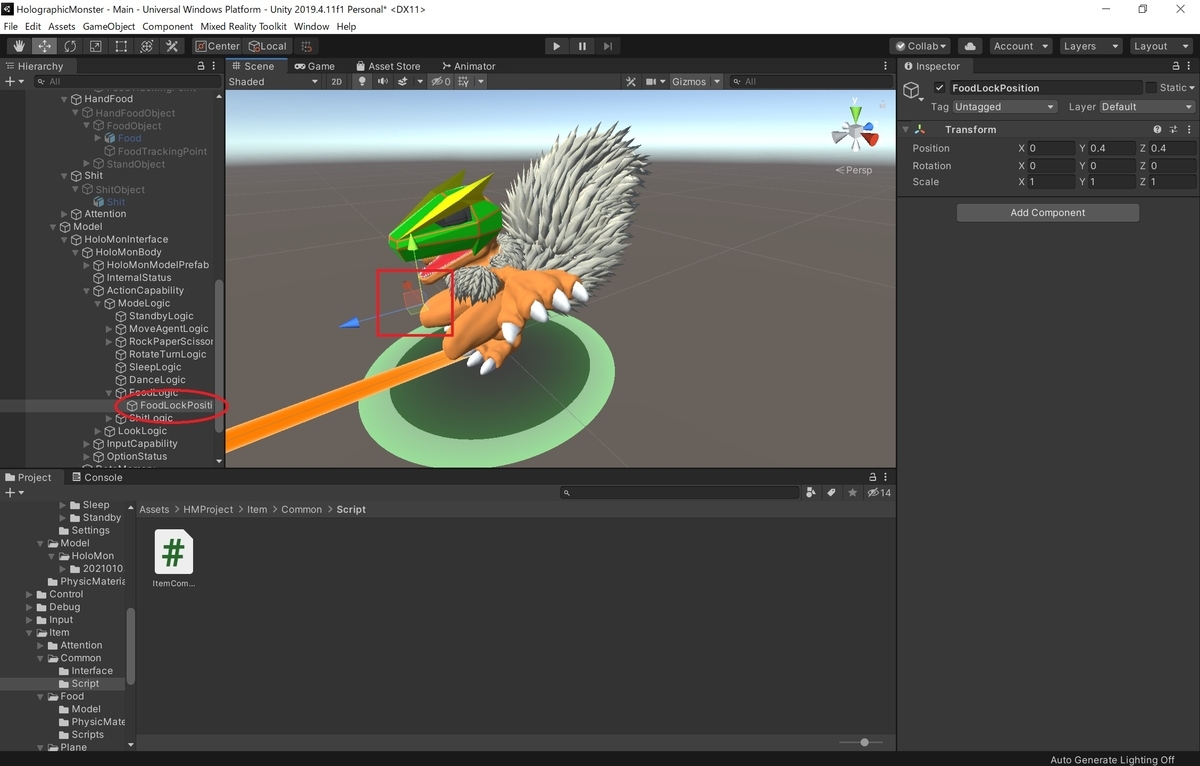Open the Inspector panel options menu
Viewport: 1200px width, 766px height.
coord(1190,66)
